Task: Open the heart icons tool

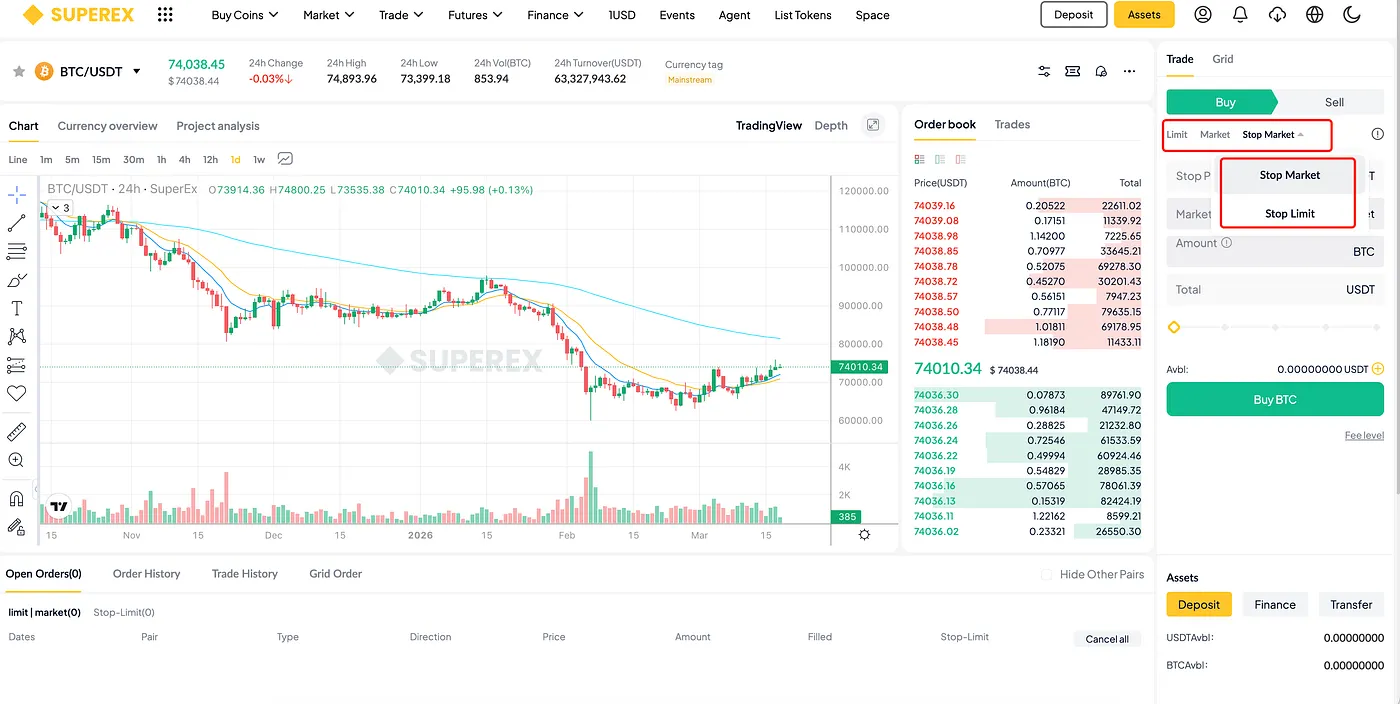Action: [16, 394]
